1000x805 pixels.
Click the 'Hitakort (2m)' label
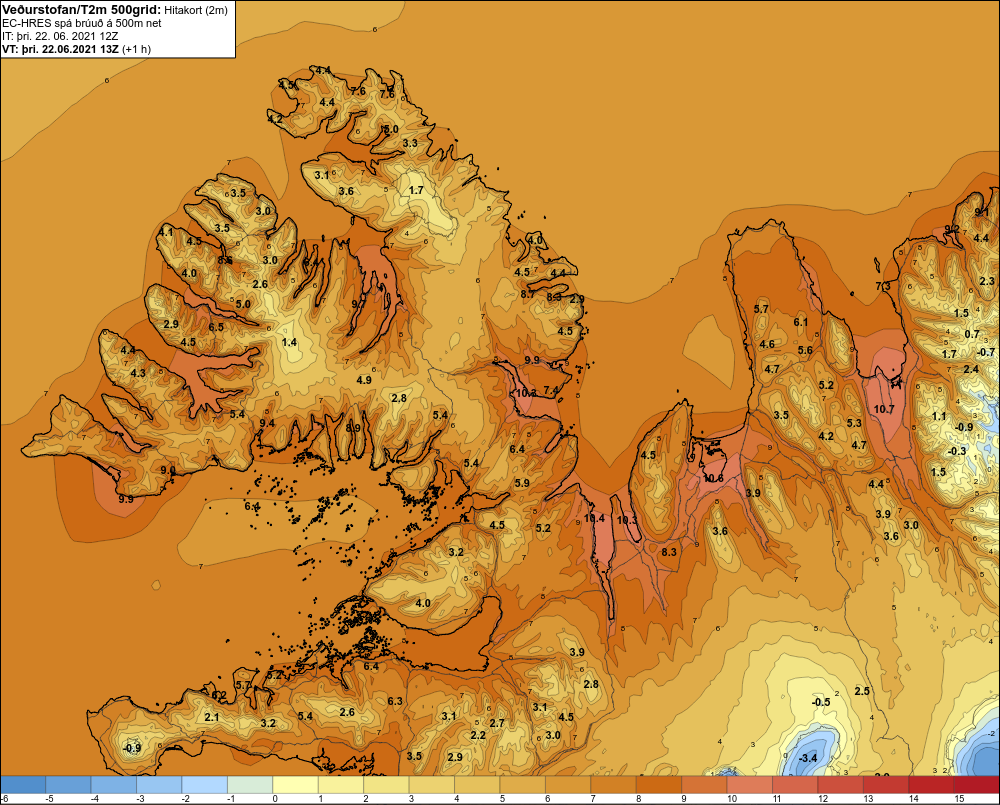click(196, 10)
